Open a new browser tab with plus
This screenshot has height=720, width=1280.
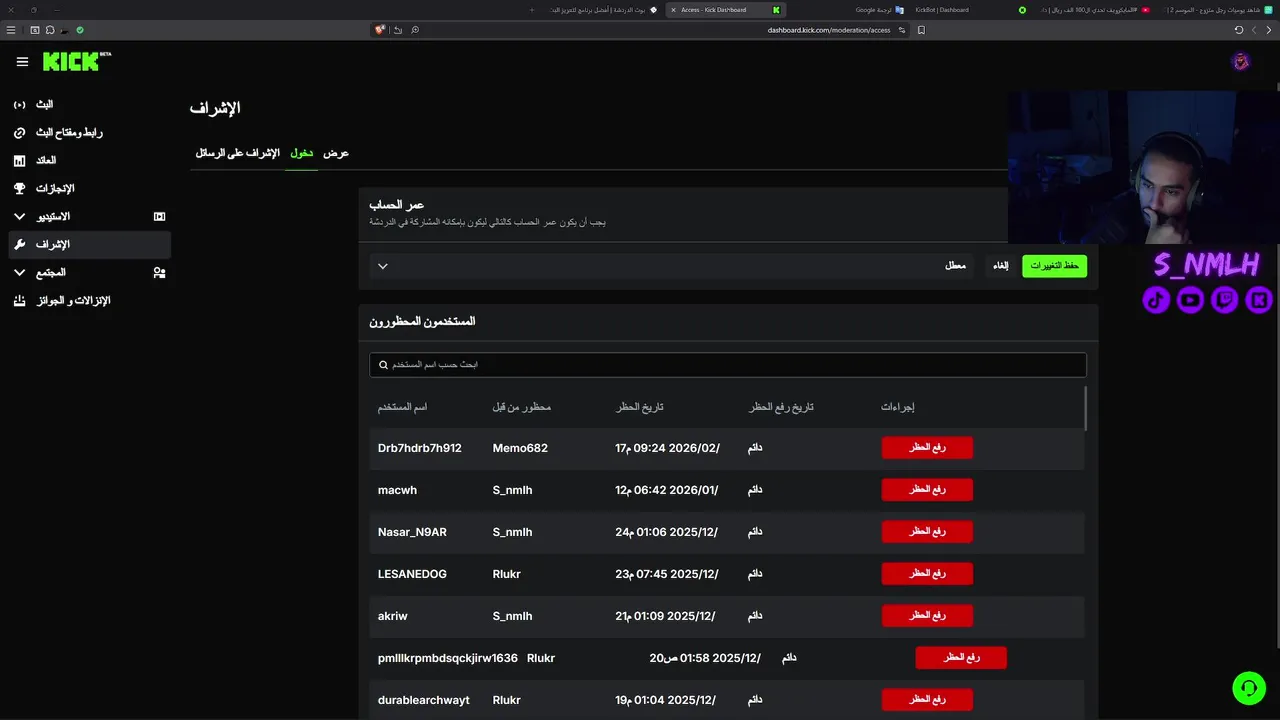click(530, 9)
